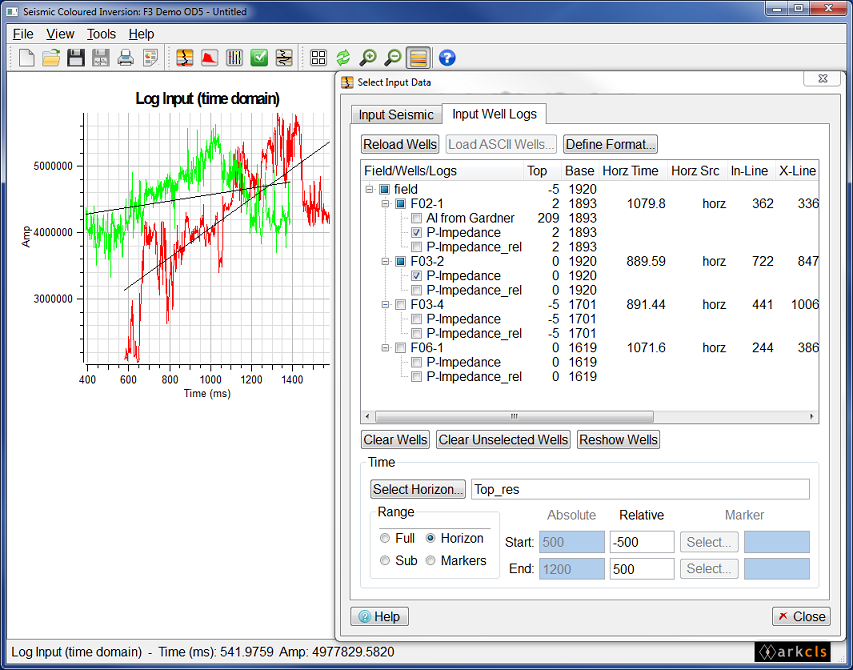Check P-Impedance_rel under F02-1
The image size is (853, 670).
tap(416, 247)
